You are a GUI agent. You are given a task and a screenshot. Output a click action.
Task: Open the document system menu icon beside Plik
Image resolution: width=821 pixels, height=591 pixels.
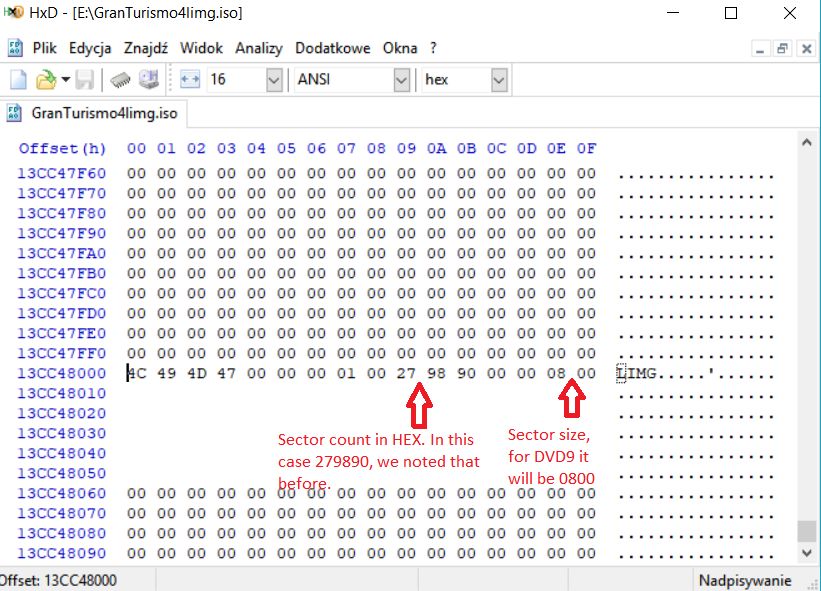click(x=15, y=48)
